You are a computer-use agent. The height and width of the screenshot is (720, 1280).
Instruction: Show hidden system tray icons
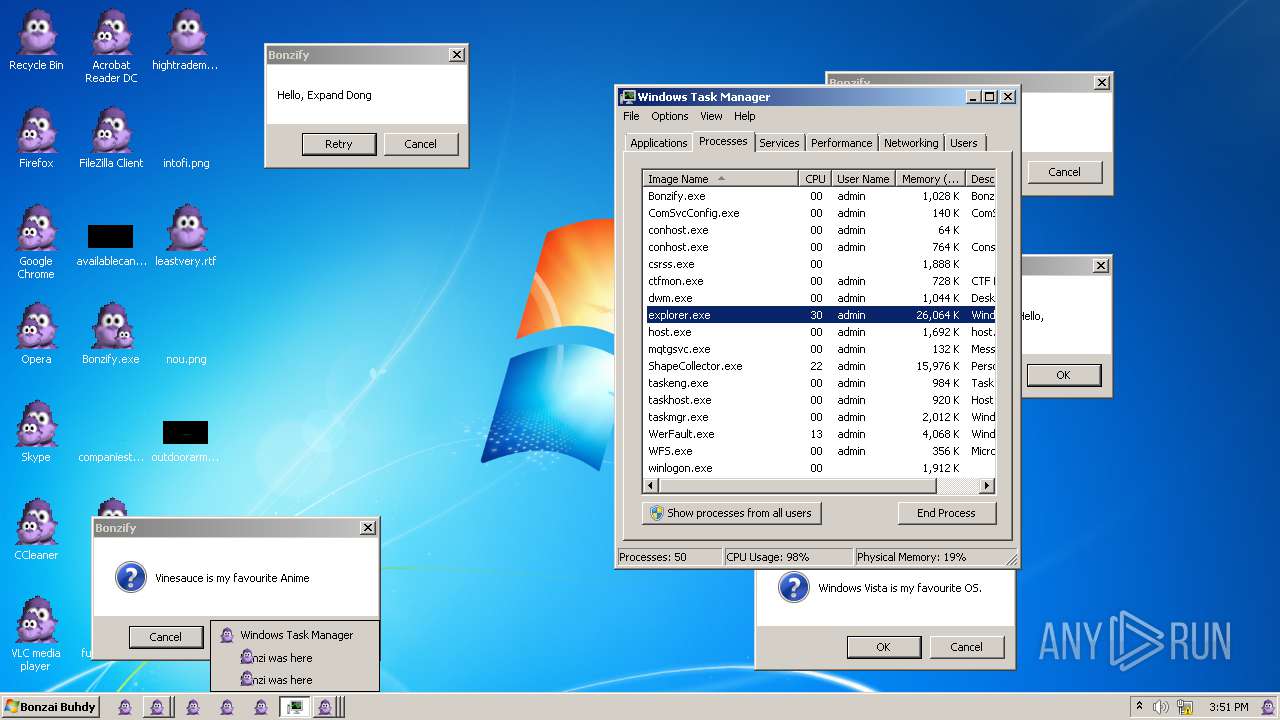coord(1139,707)
